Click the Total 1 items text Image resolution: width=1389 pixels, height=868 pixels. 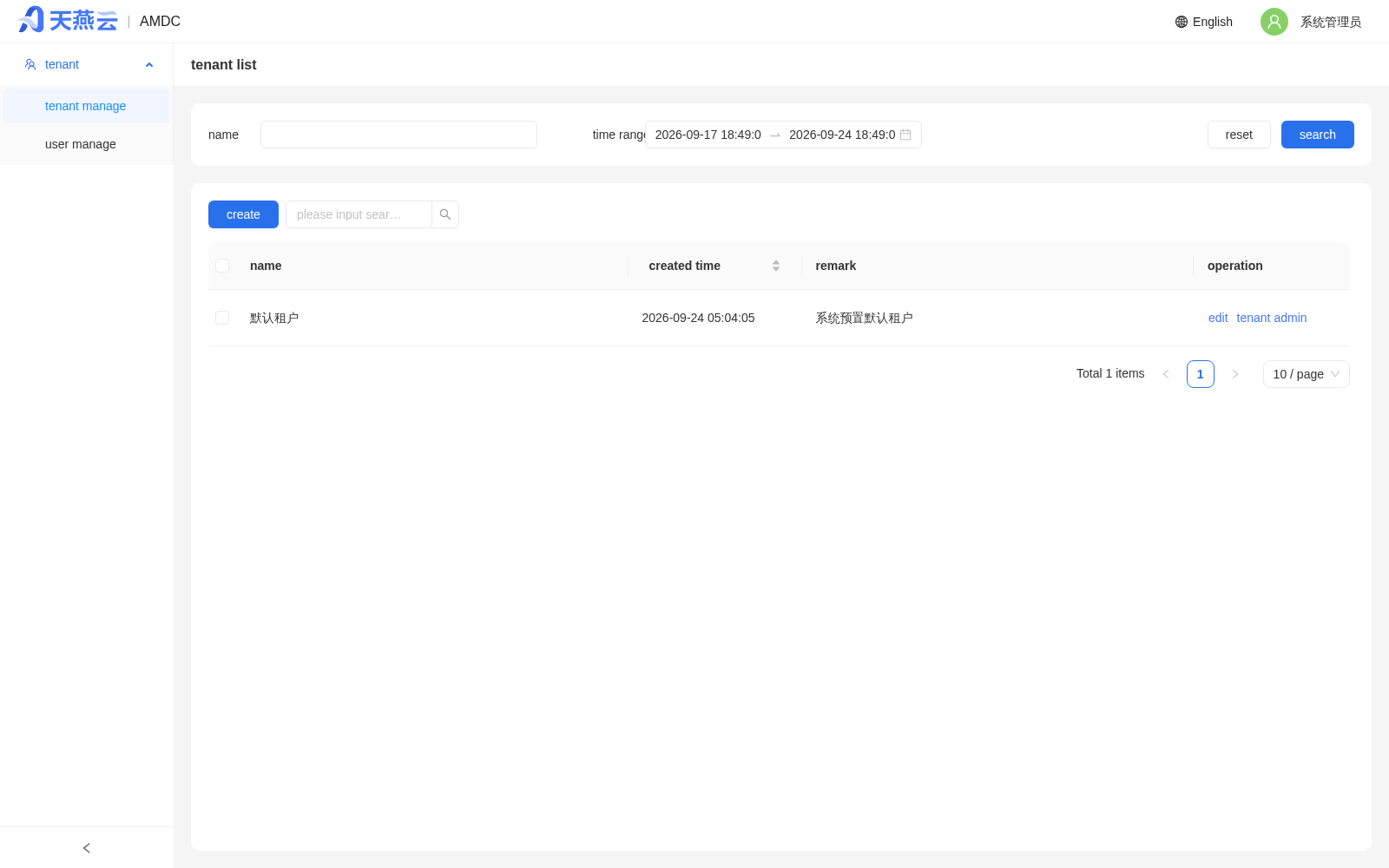coord(1110,373)
